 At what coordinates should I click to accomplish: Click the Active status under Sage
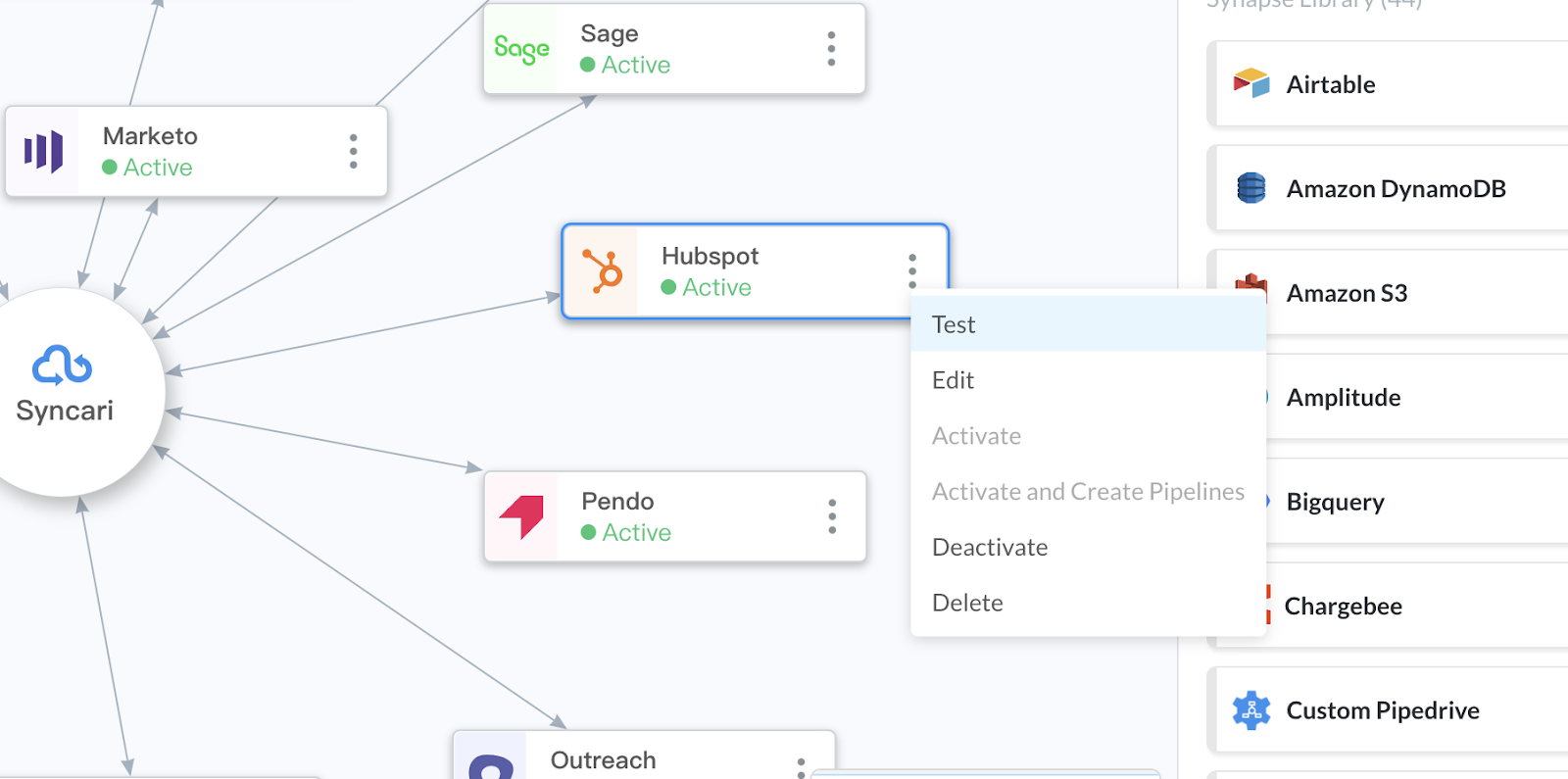[x=625, y=65]
